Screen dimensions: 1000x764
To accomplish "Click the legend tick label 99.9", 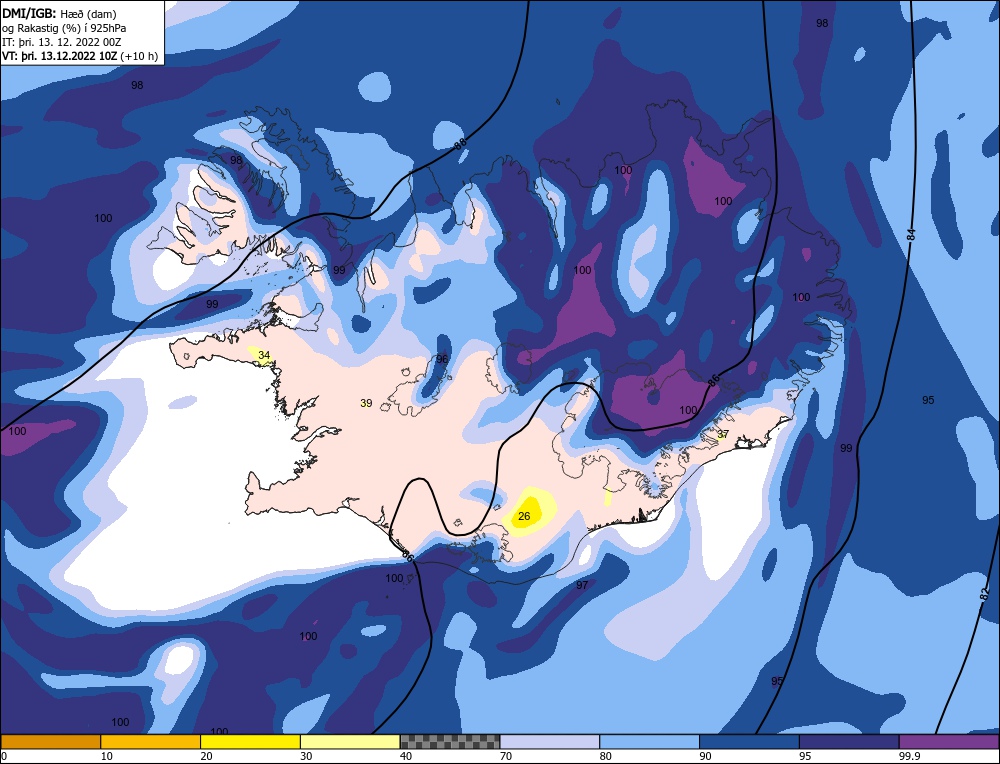I will pos(909,756).
